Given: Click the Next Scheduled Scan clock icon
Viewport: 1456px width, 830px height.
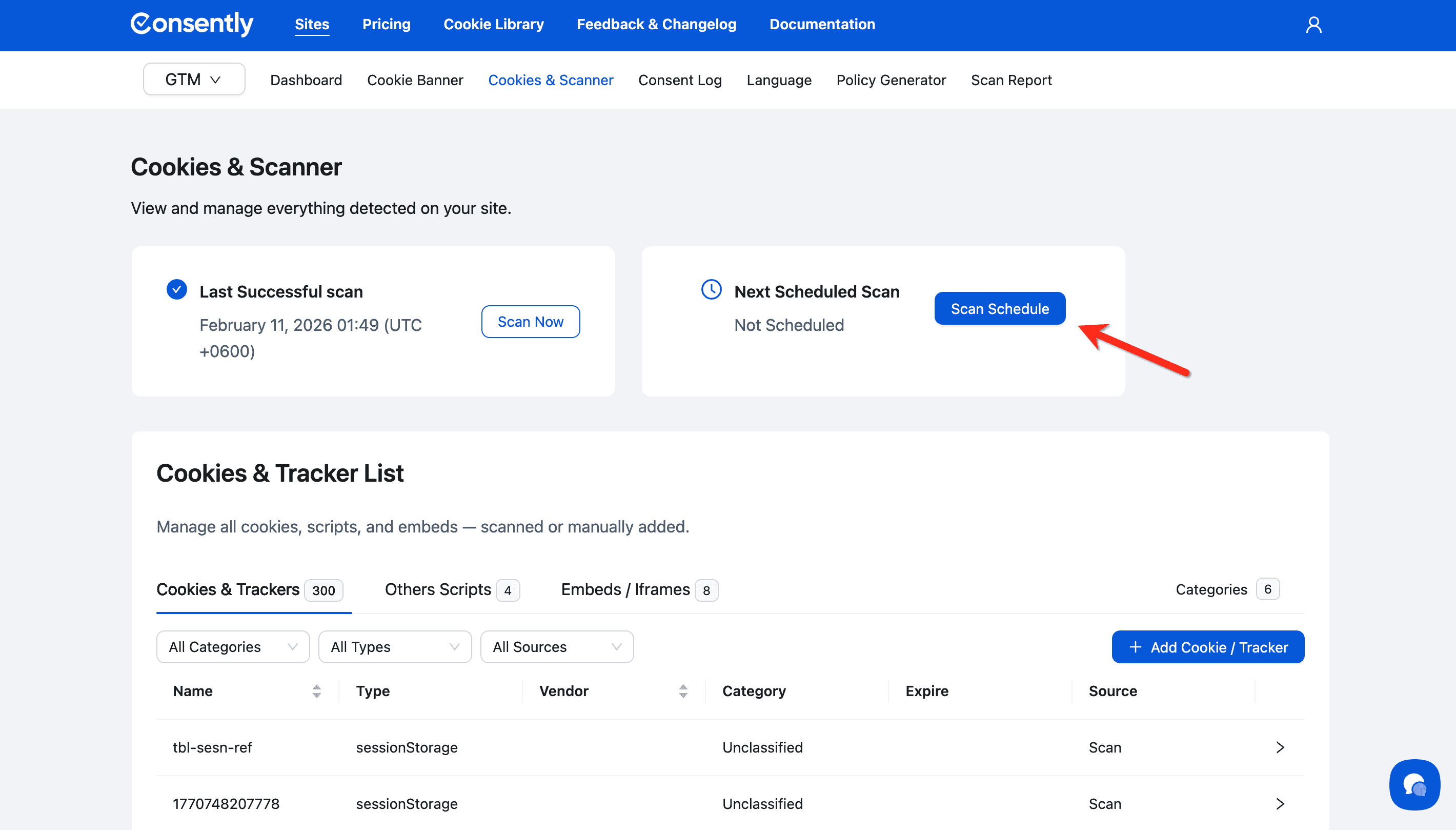Looking at the screenshot, I should click(711, 290).
